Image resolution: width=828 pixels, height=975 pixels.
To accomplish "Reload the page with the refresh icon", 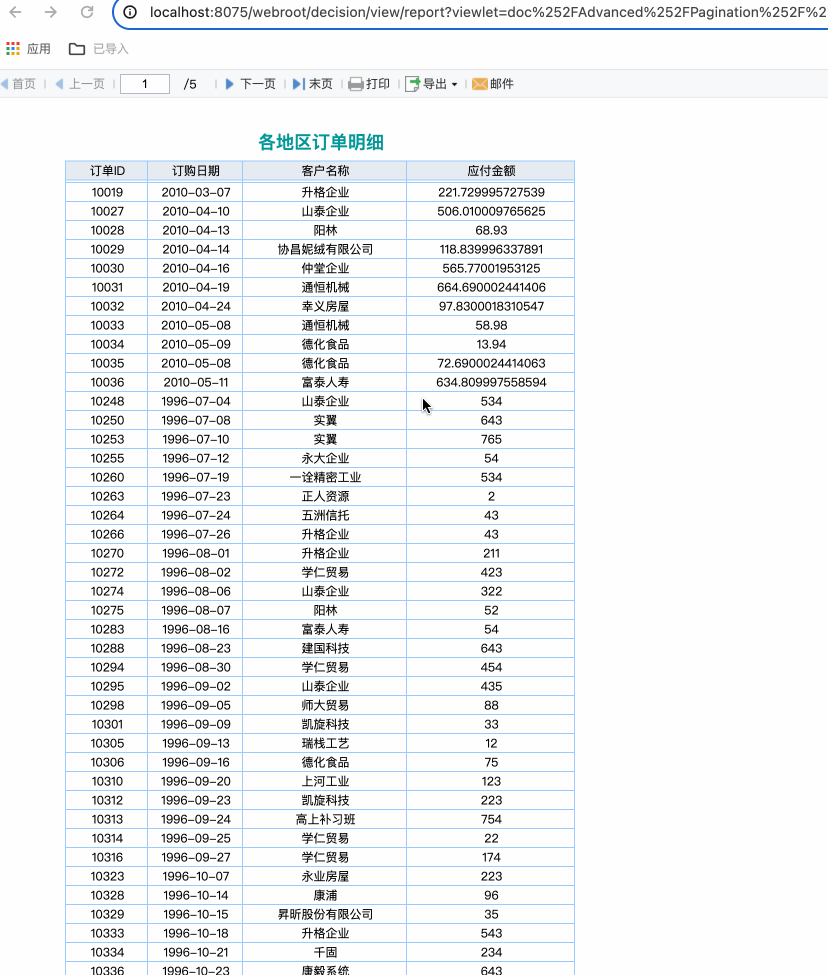I will coord(87,12).
